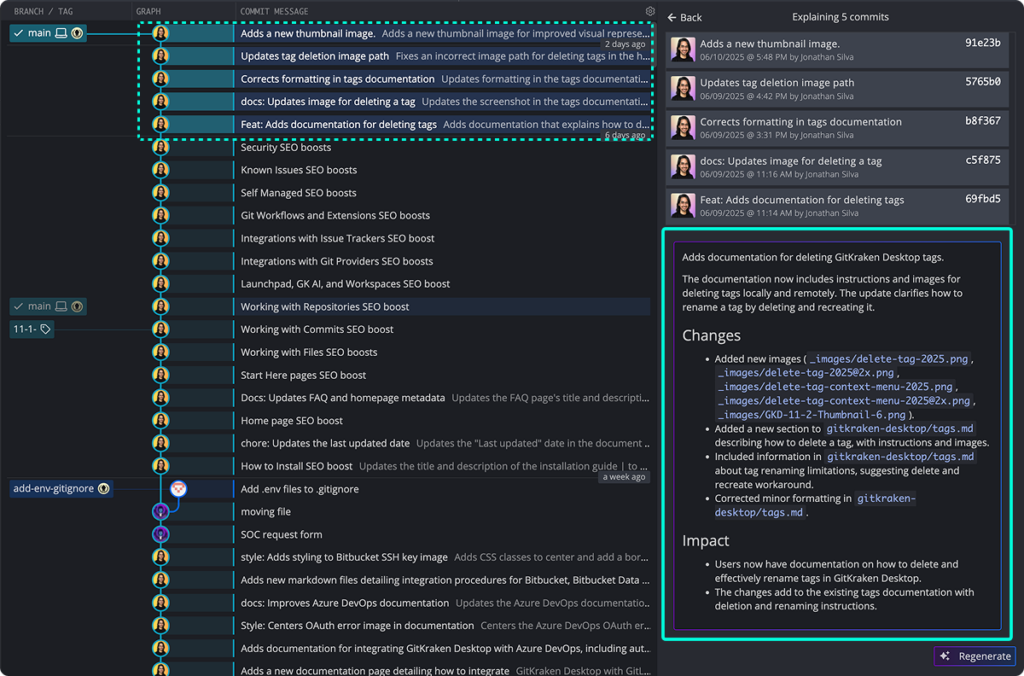Screen dimensions: 1024x676
Task: Click the Regenerate button
Action: [x=976, y=656]
